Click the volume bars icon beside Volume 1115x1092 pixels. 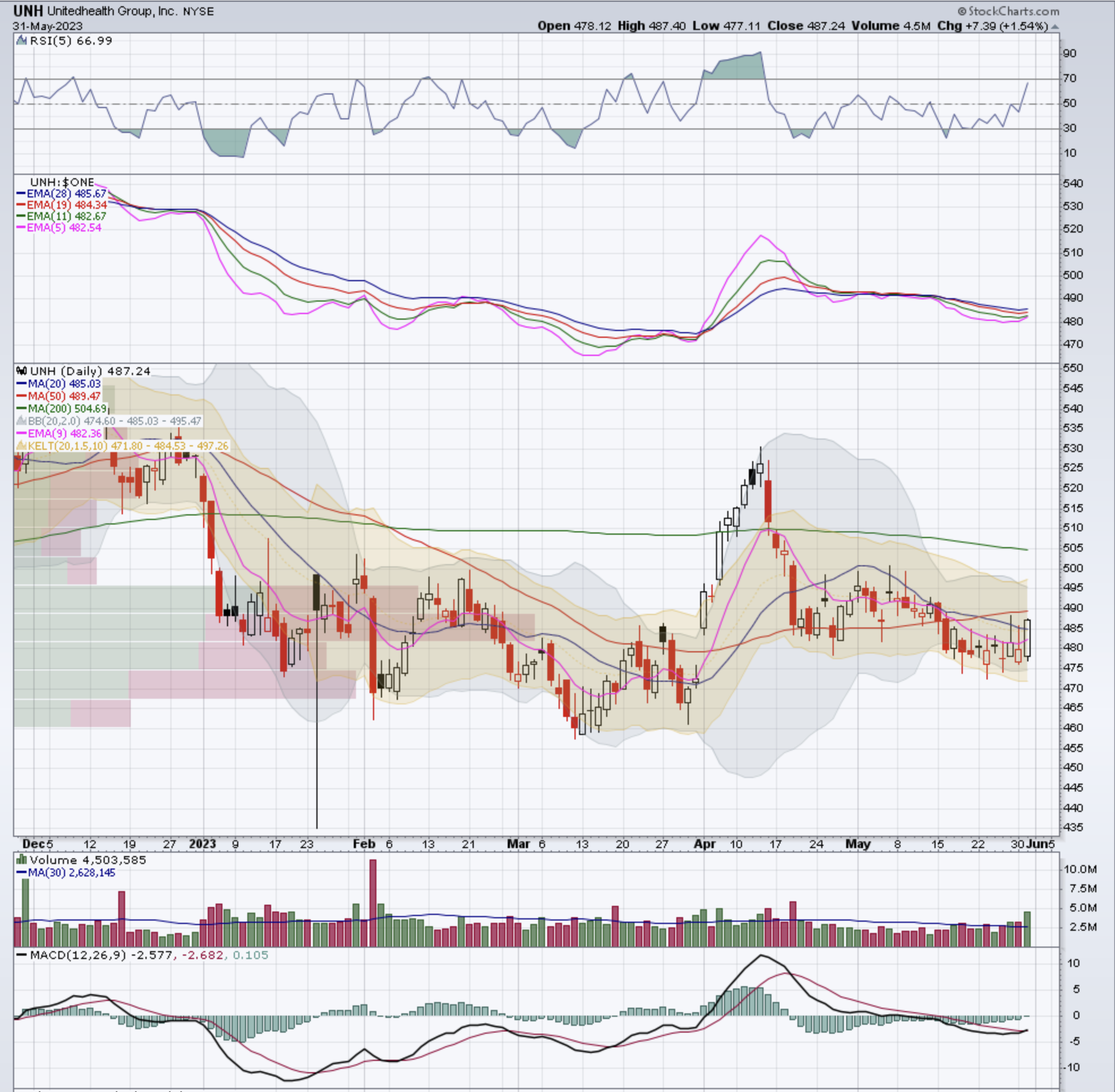point(22,859)
